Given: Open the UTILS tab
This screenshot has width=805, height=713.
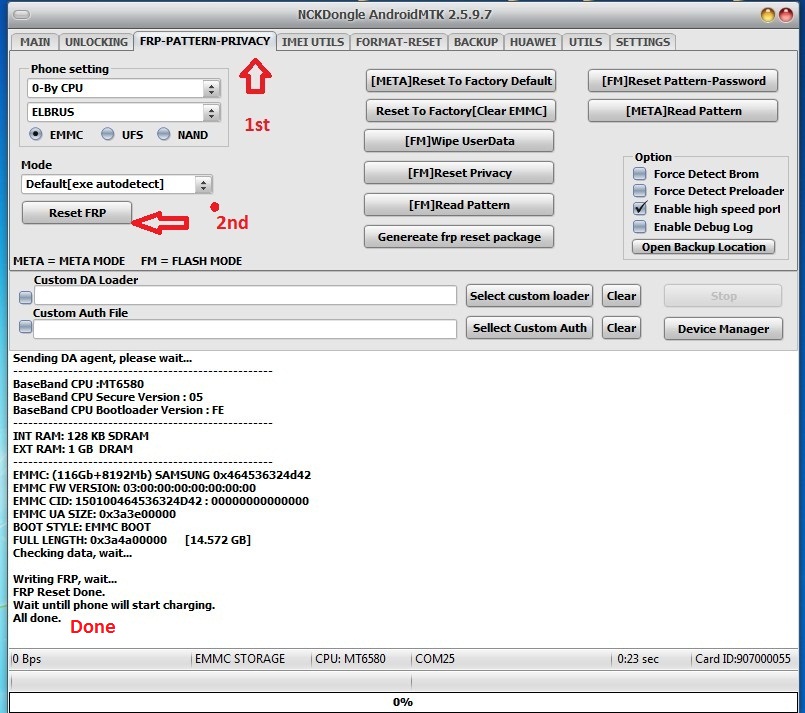Looking at the screenshot, I should pos(585,42).
